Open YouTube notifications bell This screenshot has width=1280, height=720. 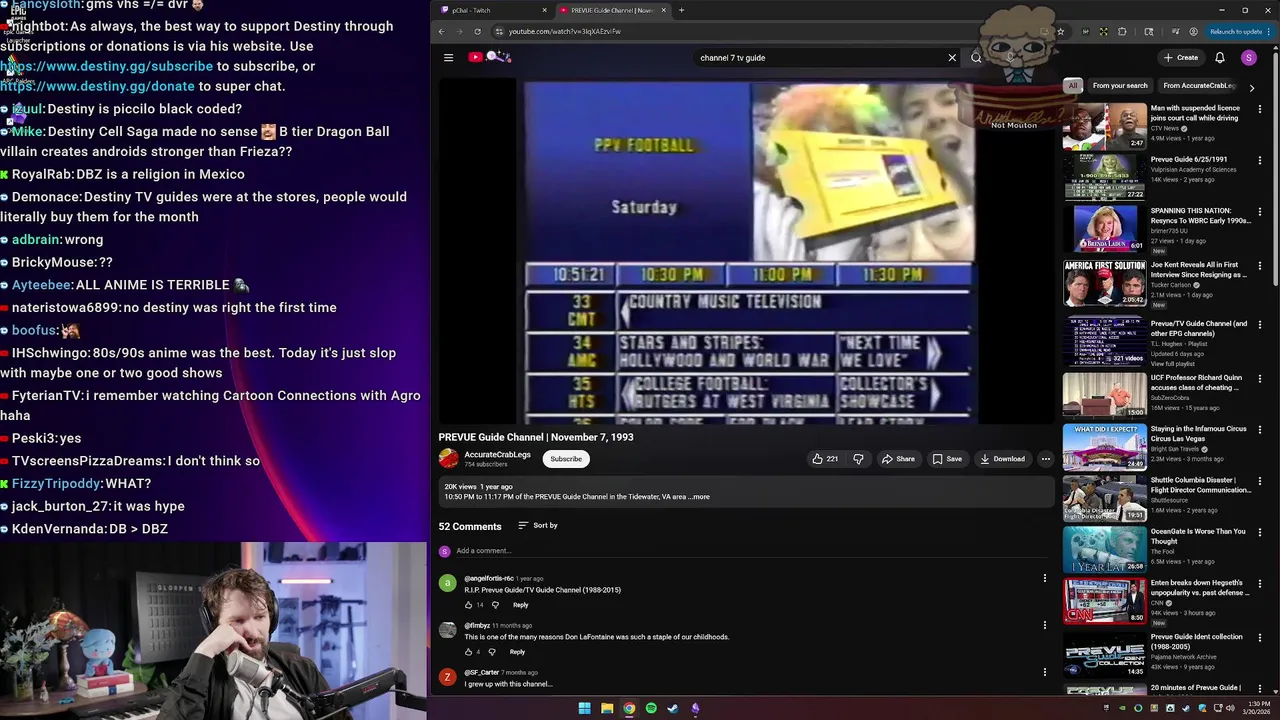[x=1219, y=58]
